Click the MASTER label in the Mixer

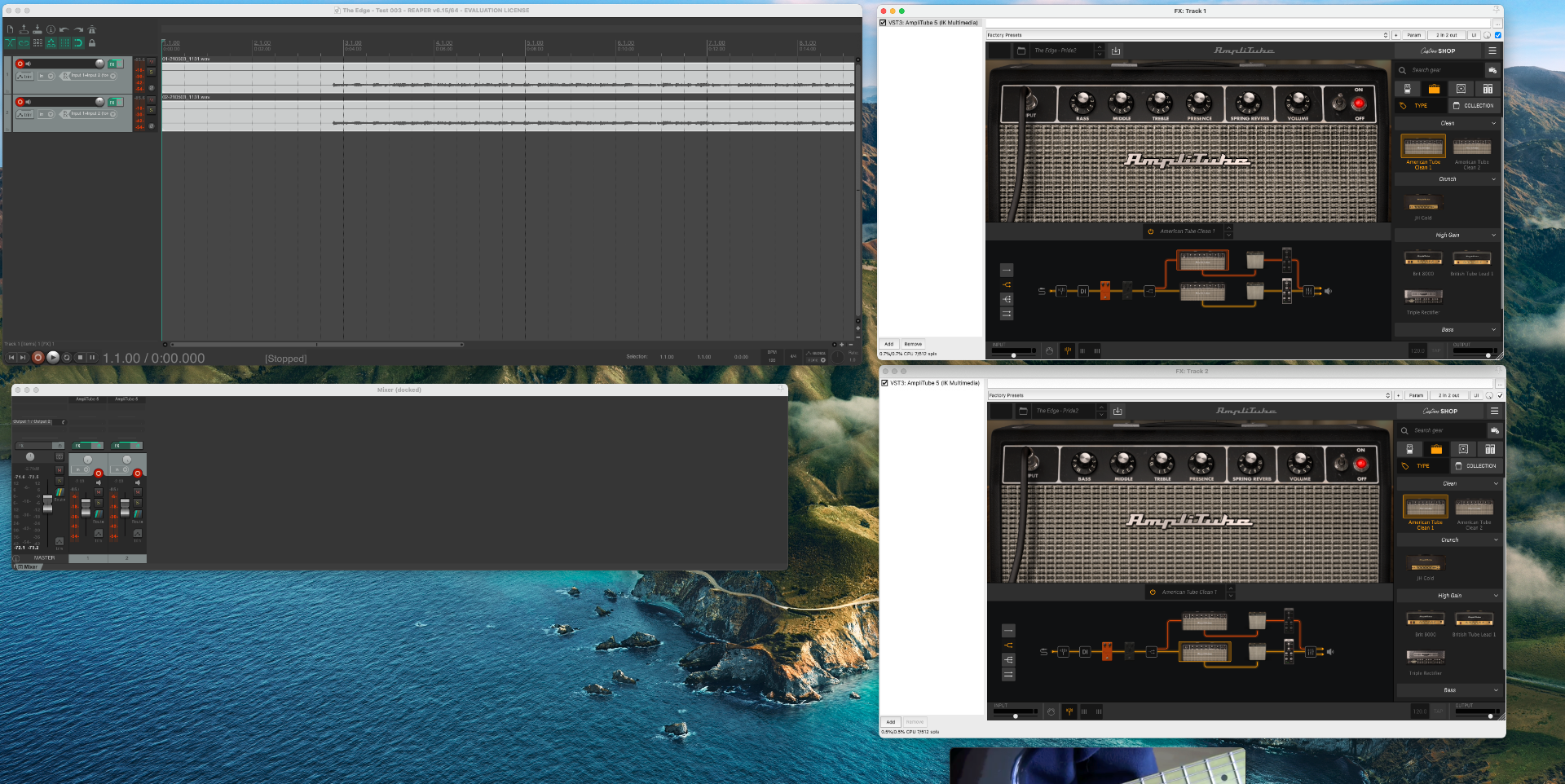(44, 558)
